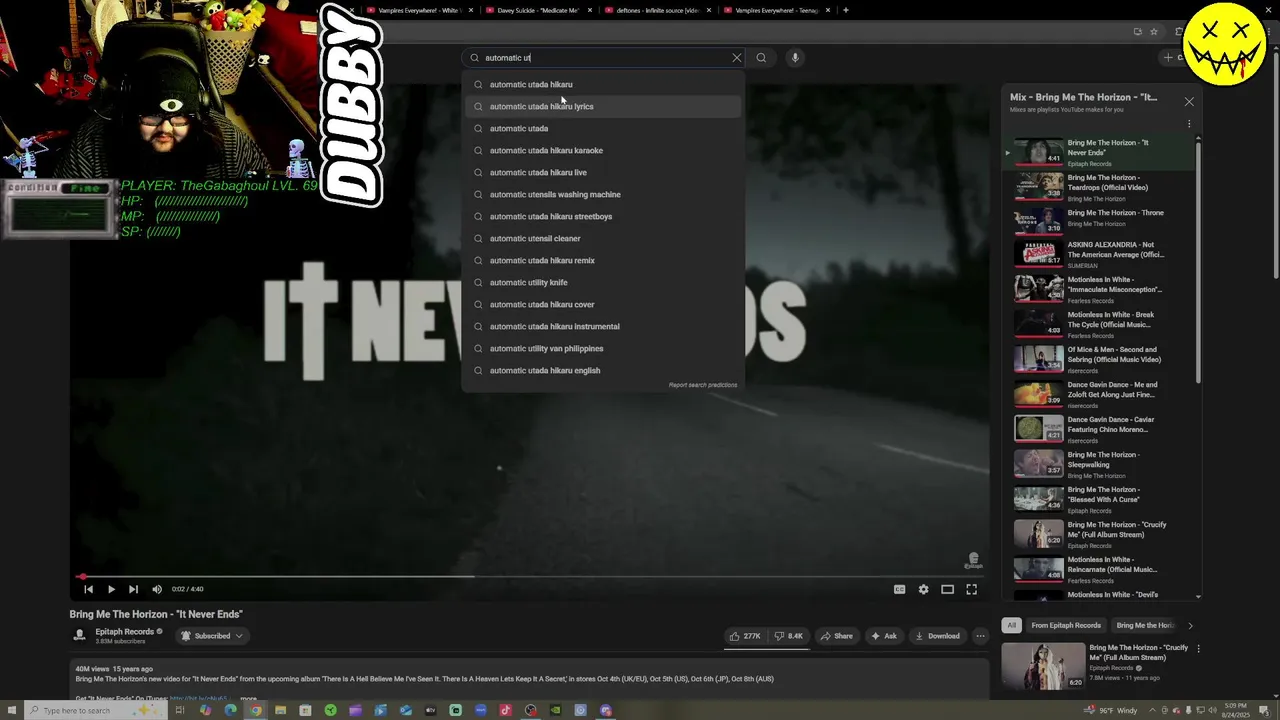Switch to deftones infinite source tab
Viewport: 1280px width, 720px height.
657,10
